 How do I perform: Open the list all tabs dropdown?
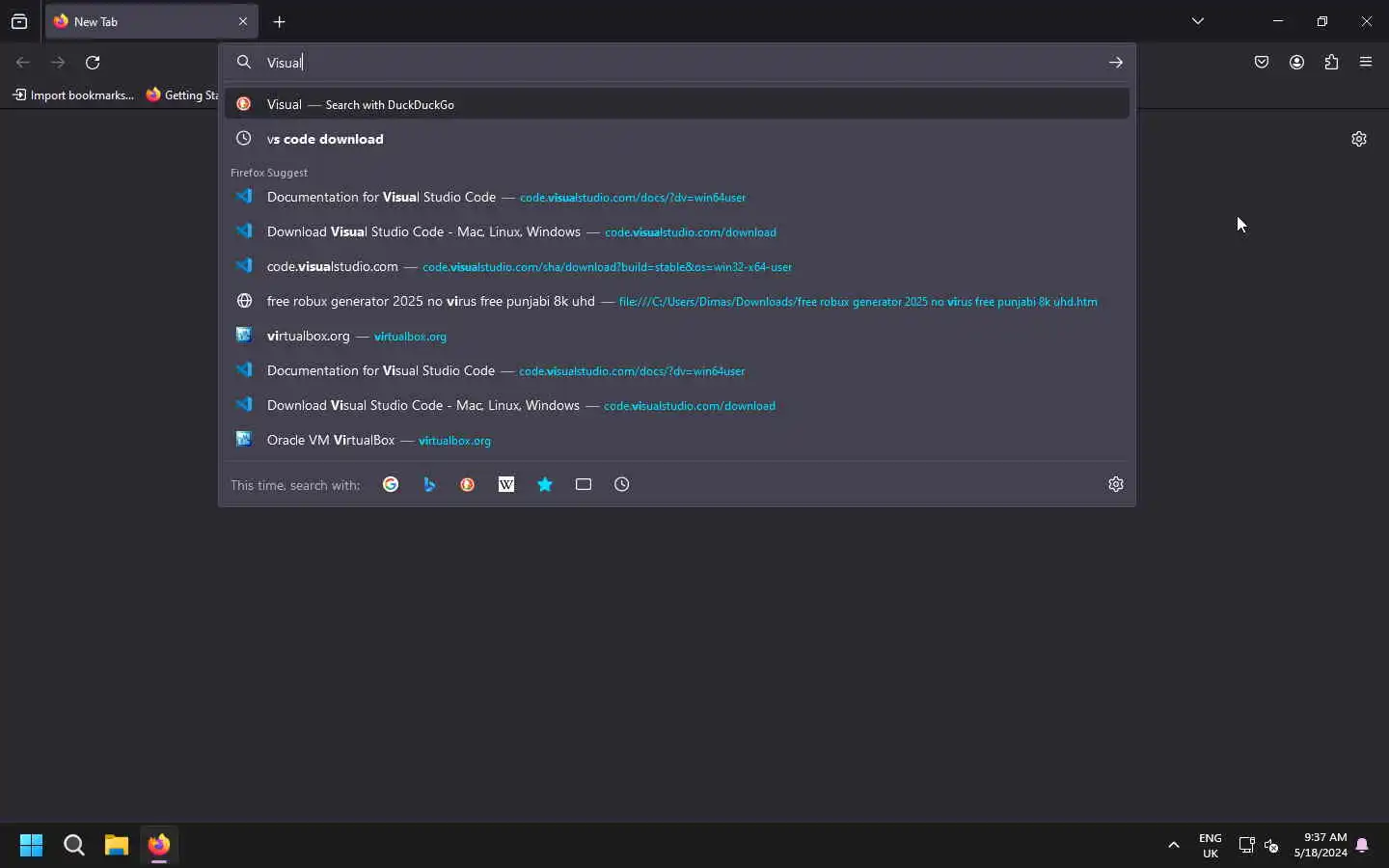[1198, 21]
